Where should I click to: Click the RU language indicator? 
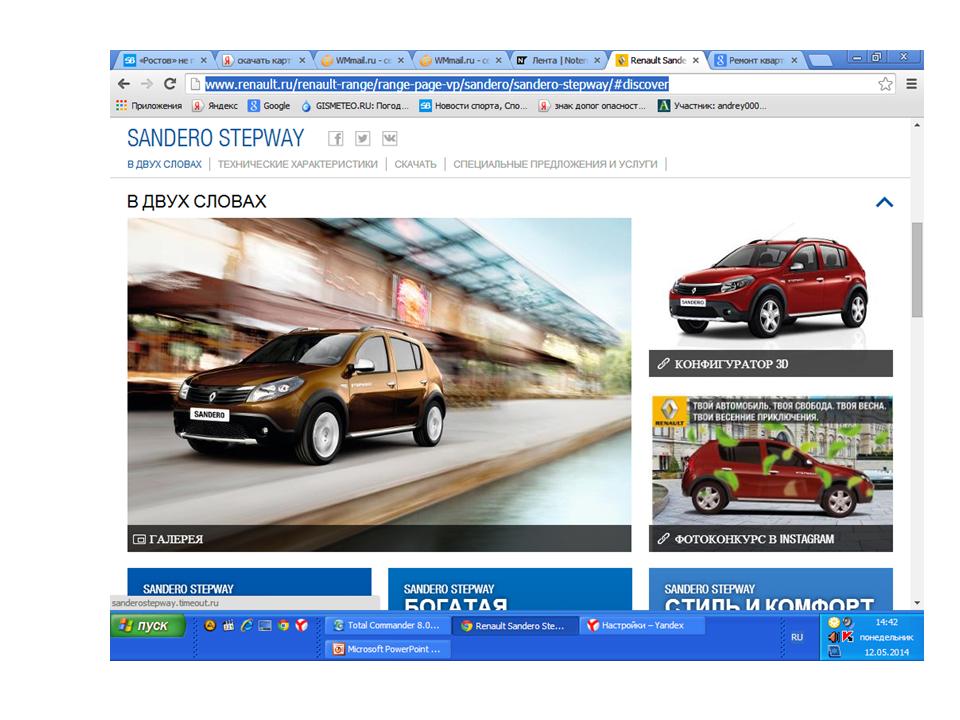797,637
